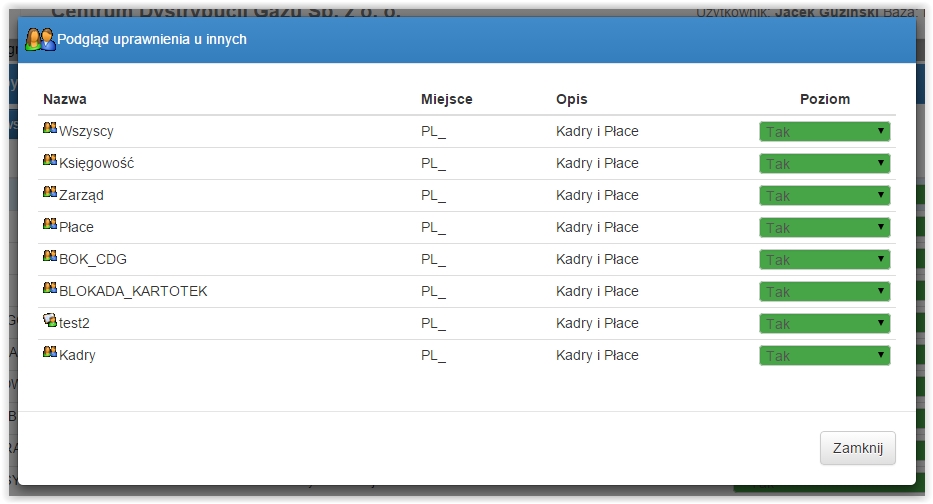
Task: Click the group icon beside Wszyscy
Action: point(50,128)
